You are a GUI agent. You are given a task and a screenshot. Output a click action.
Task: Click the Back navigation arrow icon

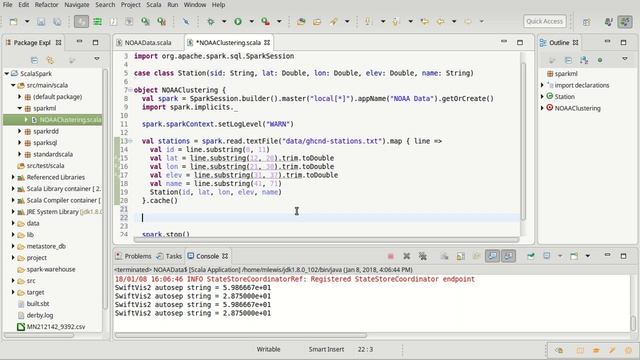point(440,21)
